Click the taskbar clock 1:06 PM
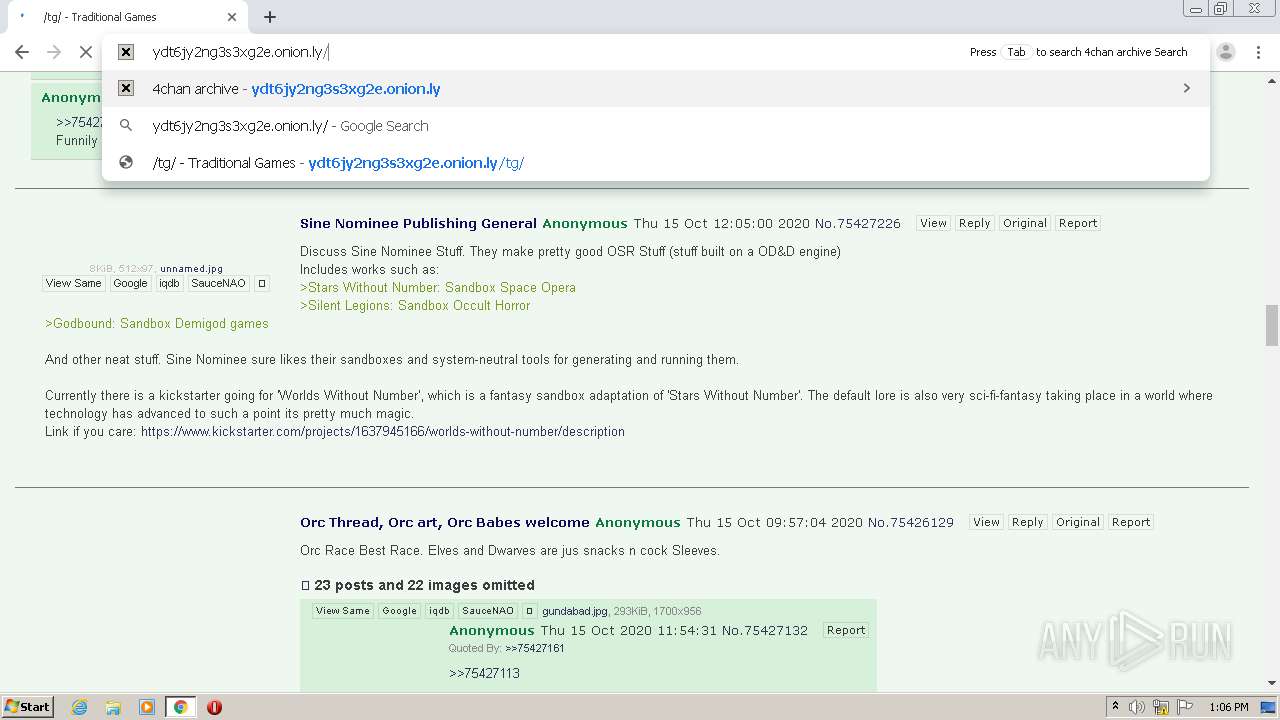This screenshot has height=720, width=1280. click(x=1228, y=707)
